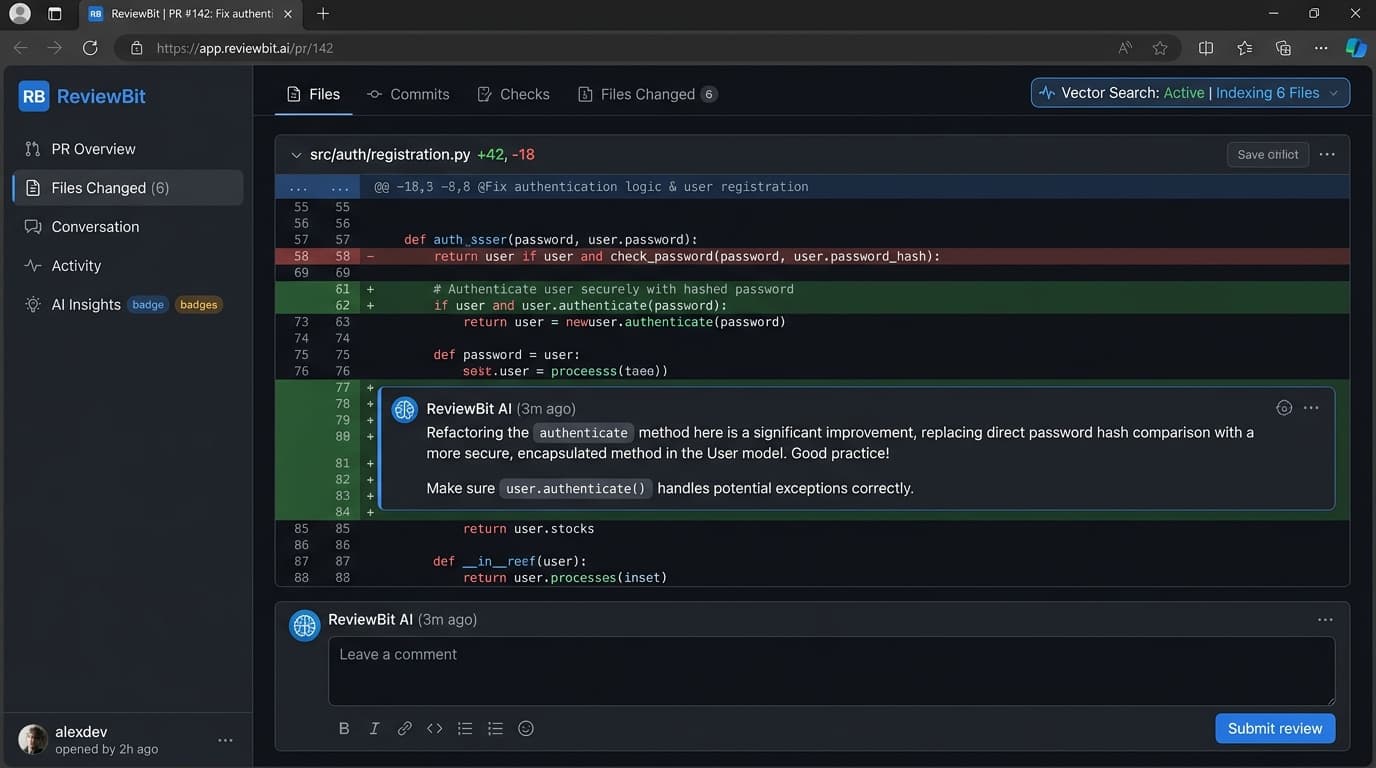Screen dimensions: 1376x768
Task: Open the Vector Search status dropdown
Action: point(1190,93)
